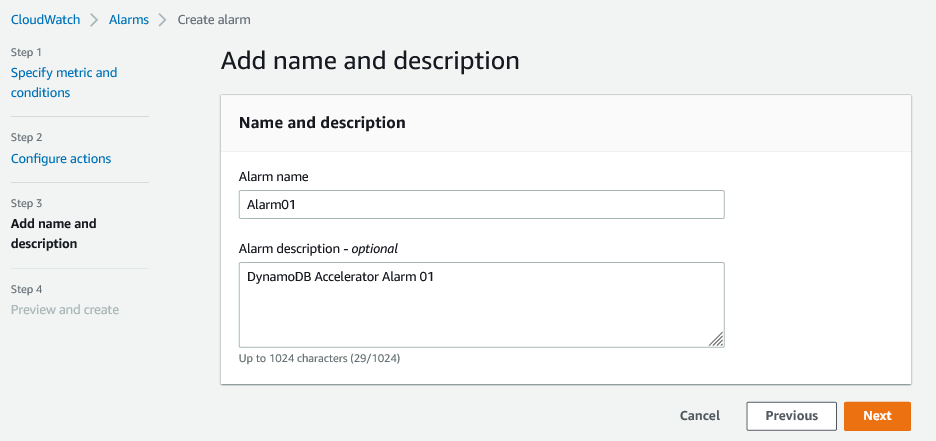
Task: Click the Name and description panel header
Action: [322, 123]
